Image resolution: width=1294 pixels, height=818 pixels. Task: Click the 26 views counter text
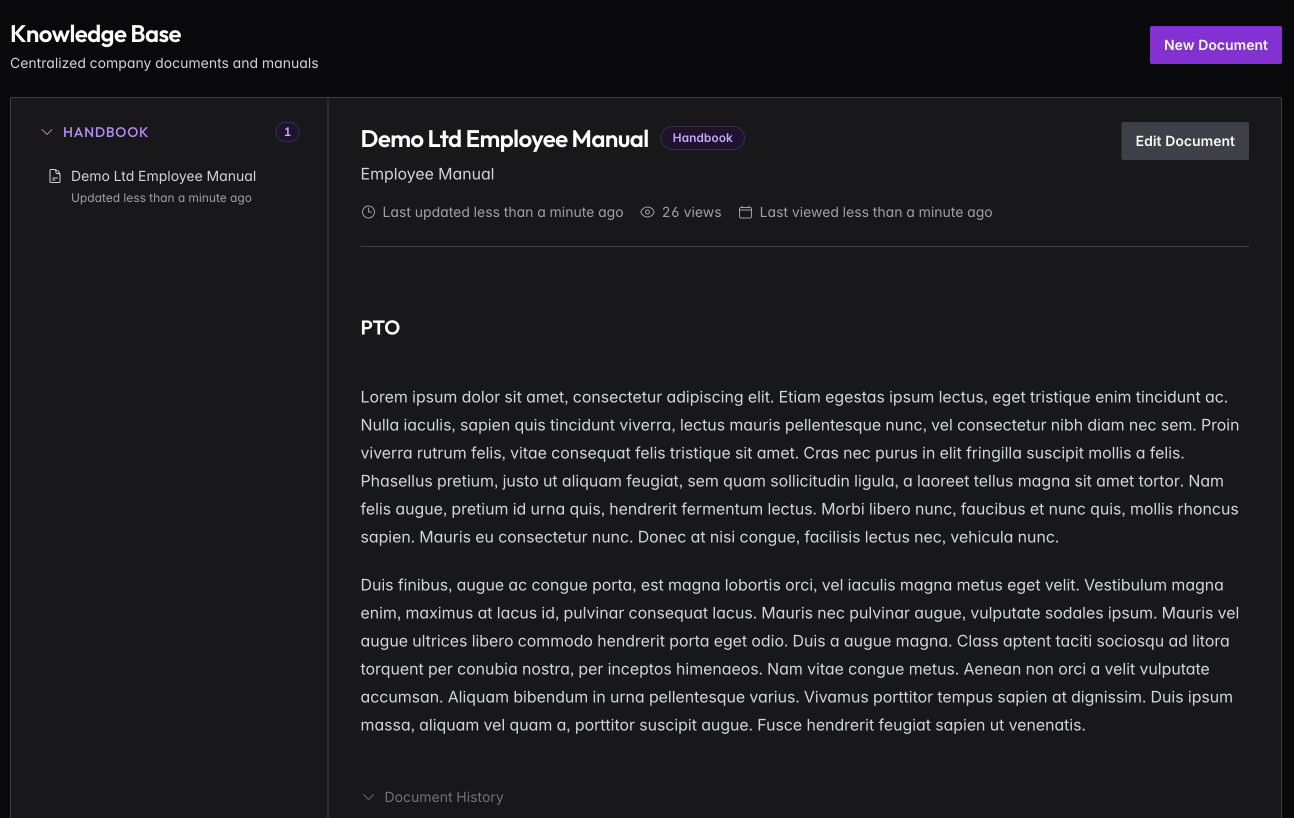pos(691,212)
